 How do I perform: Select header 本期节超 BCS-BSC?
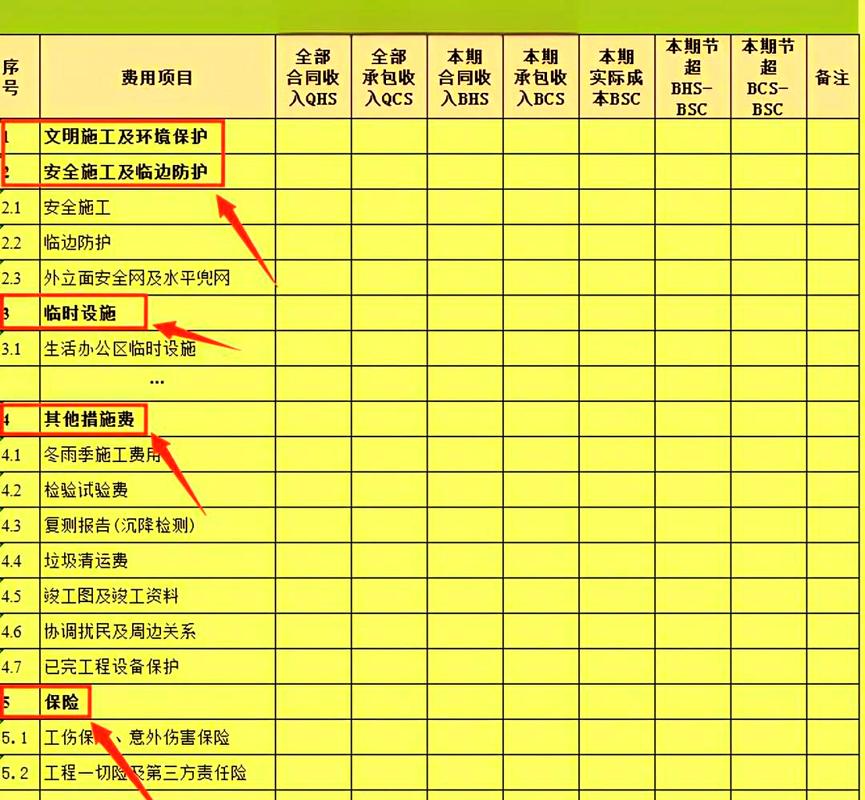click(x=768, y=77)
